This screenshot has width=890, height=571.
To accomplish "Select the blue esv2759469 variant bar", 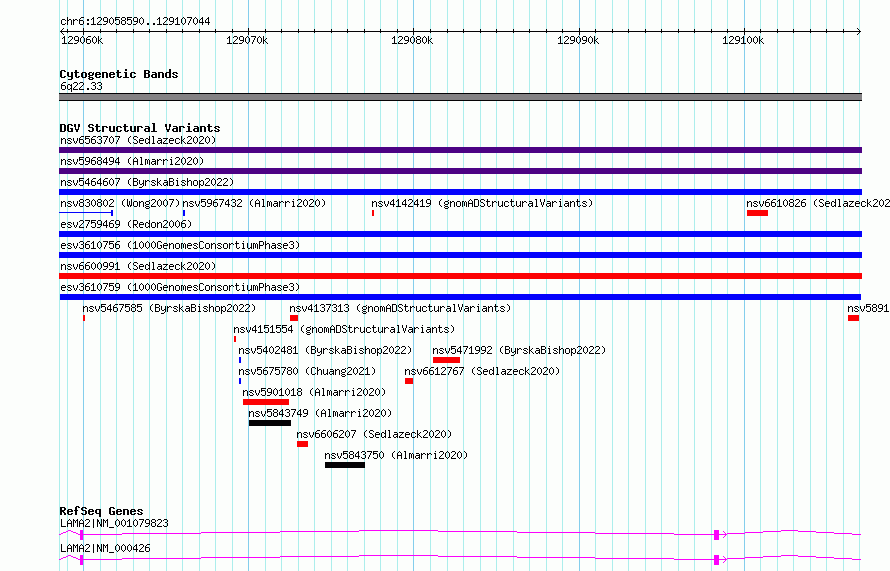I will coord(460,234).
